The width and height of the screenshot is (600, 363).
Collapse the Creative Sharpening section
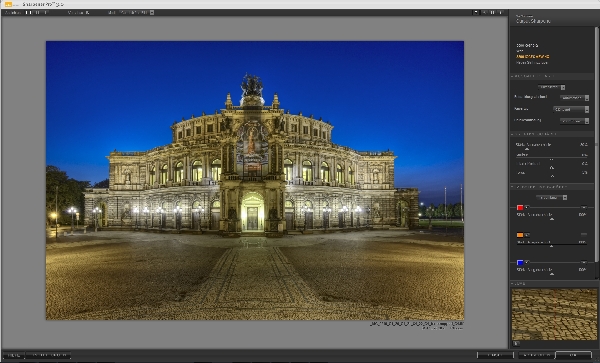tap(512, 134)
